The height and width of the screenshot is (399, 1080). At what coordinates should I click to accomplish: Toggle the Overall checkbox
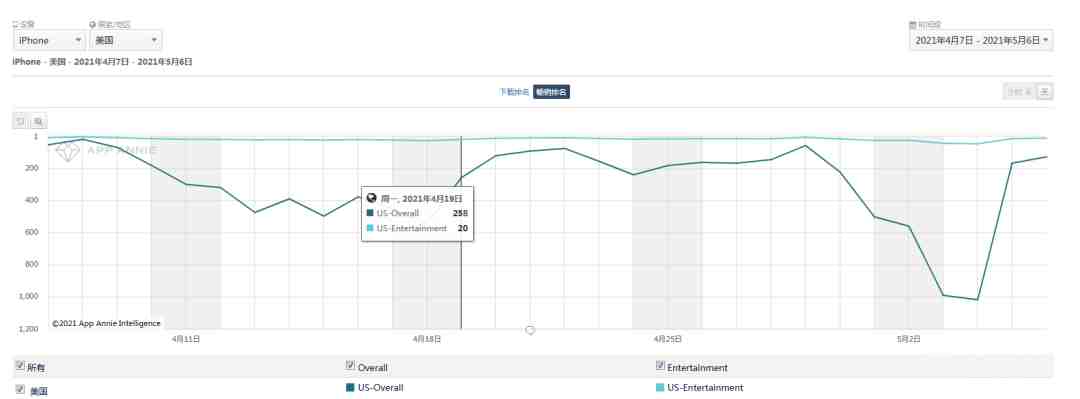click(x=351, y=366)
